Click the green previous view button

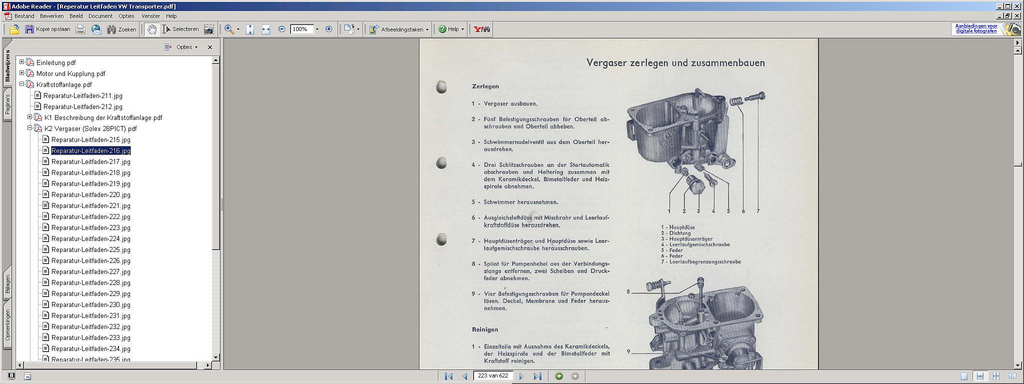[x=559, y=376]
